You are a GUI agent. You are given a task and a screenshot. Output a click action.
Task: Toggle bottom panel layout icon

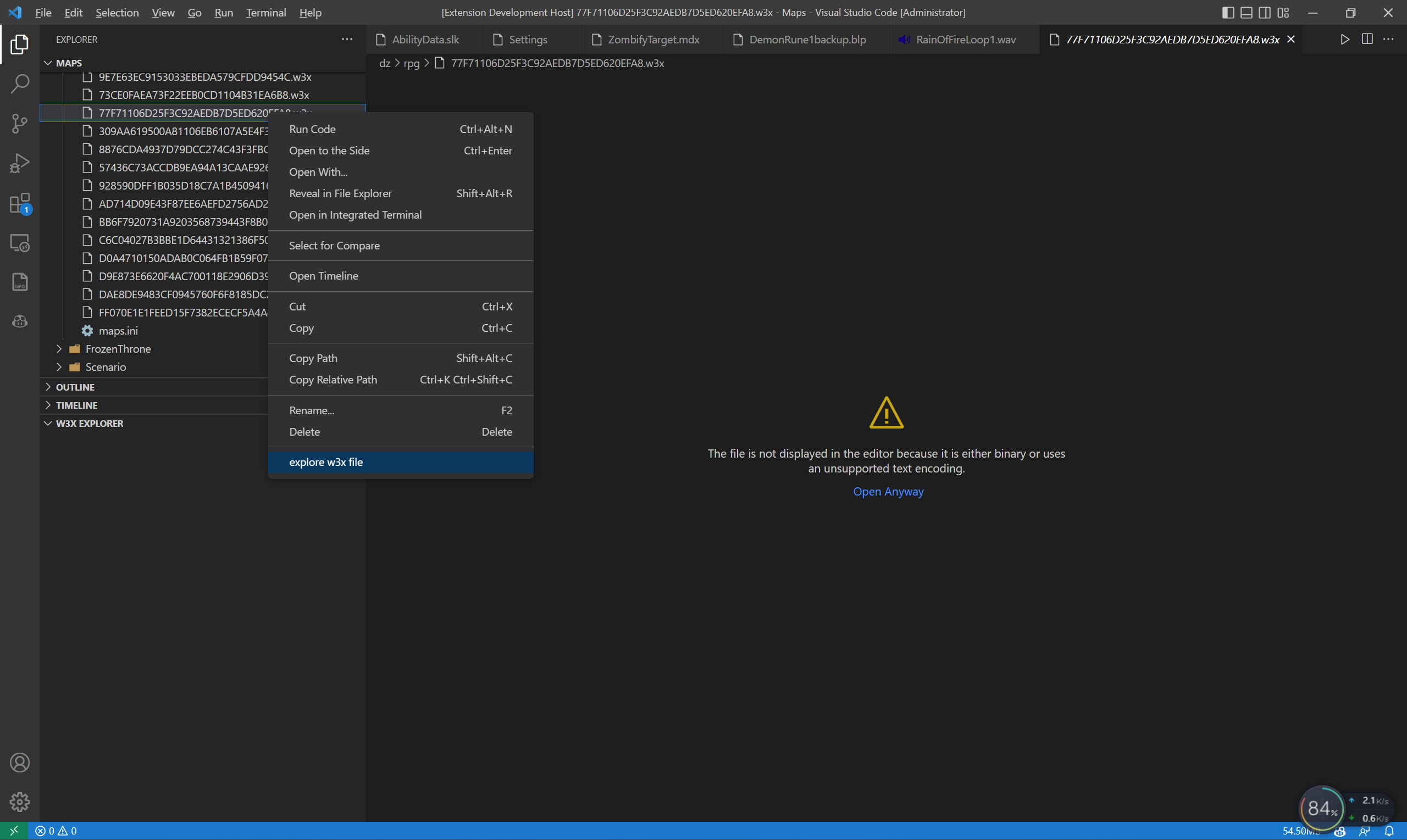point(1245,13)
